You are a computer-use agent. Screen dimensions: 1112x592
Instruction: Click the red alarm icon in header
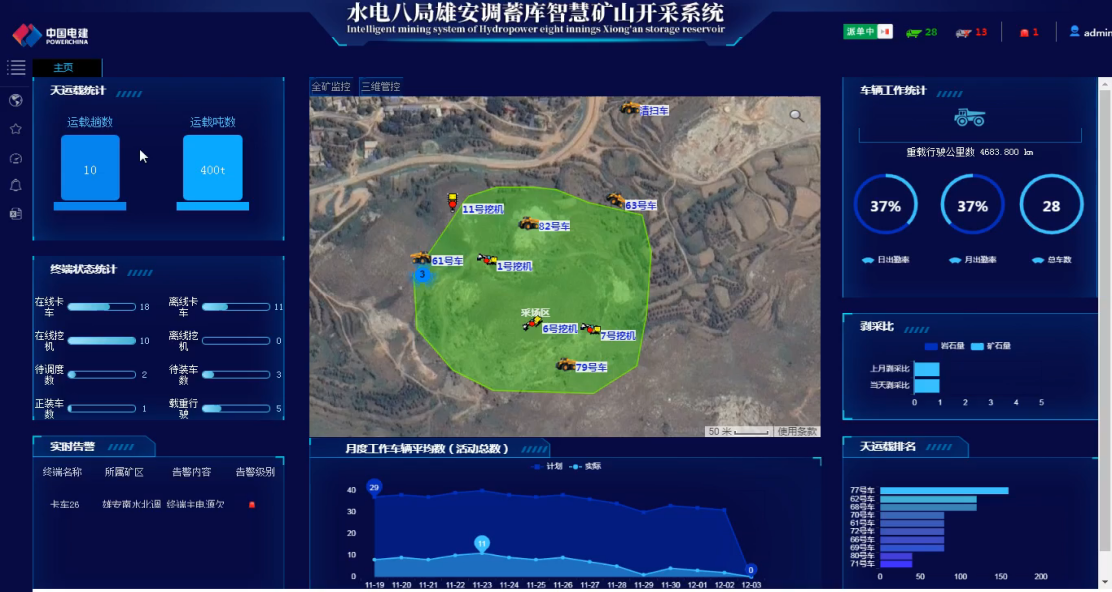(x=1024, y=33)
